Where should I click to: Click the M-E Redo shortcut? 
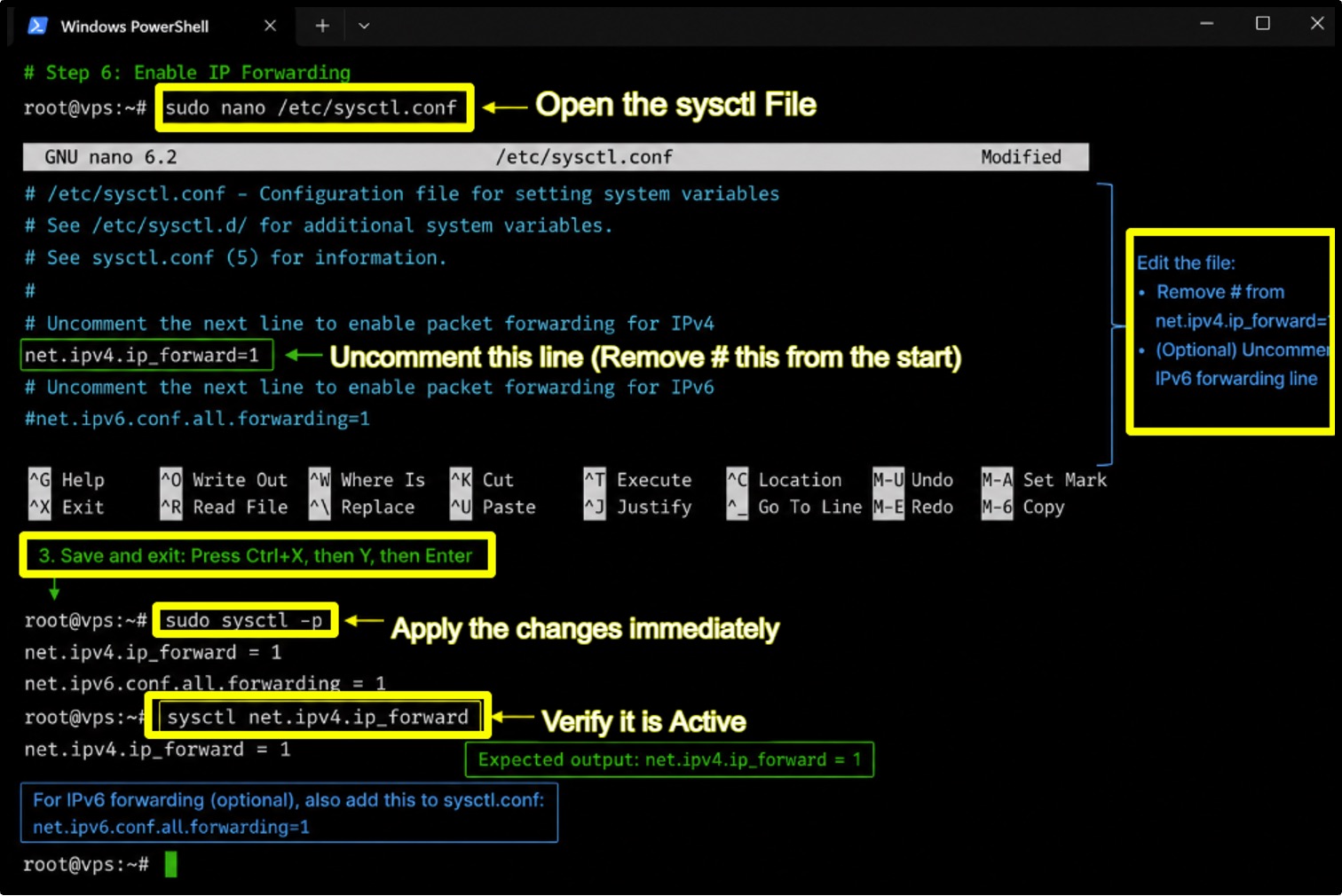click(913, 507)
